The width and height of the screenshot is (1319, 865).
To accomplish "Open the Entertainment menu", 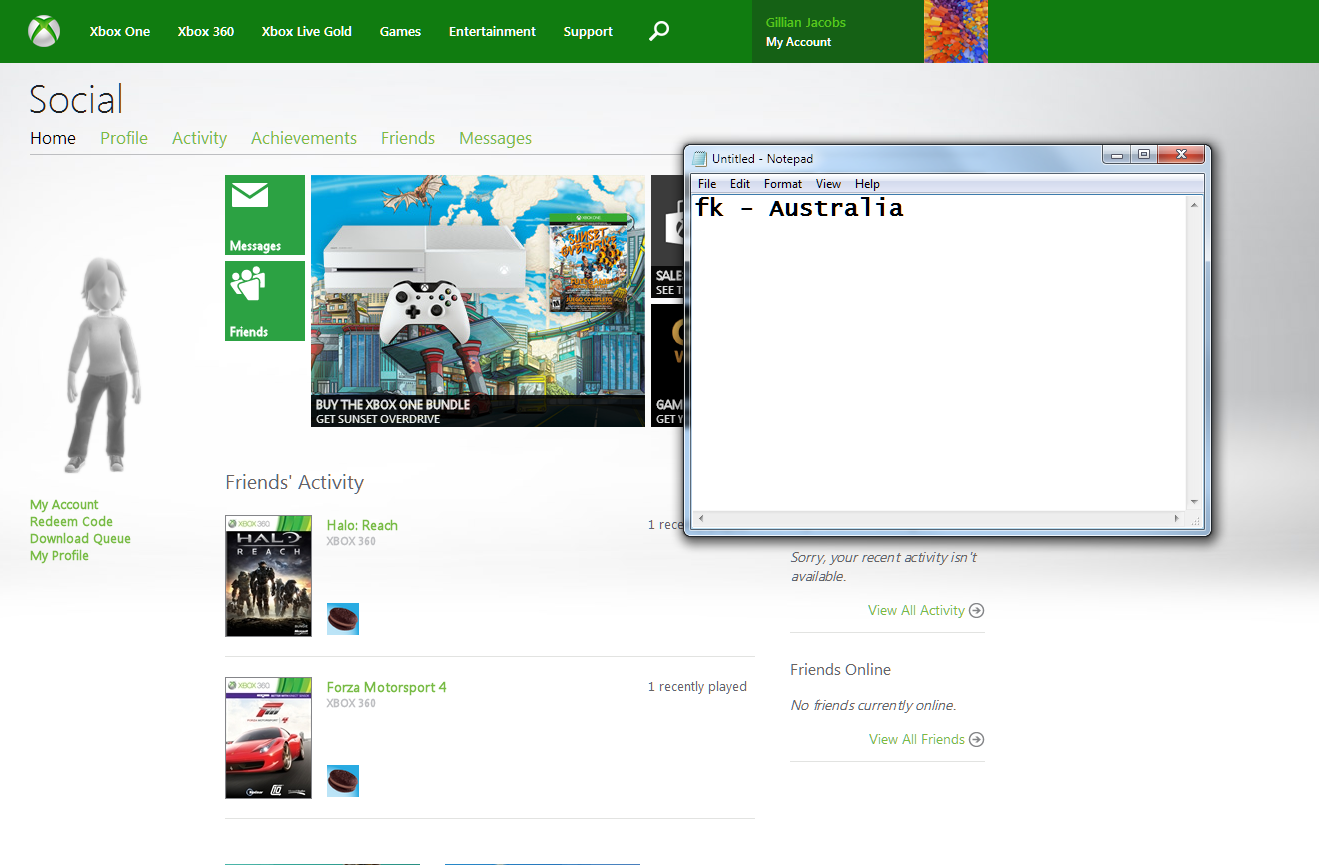I will point(492,31).
